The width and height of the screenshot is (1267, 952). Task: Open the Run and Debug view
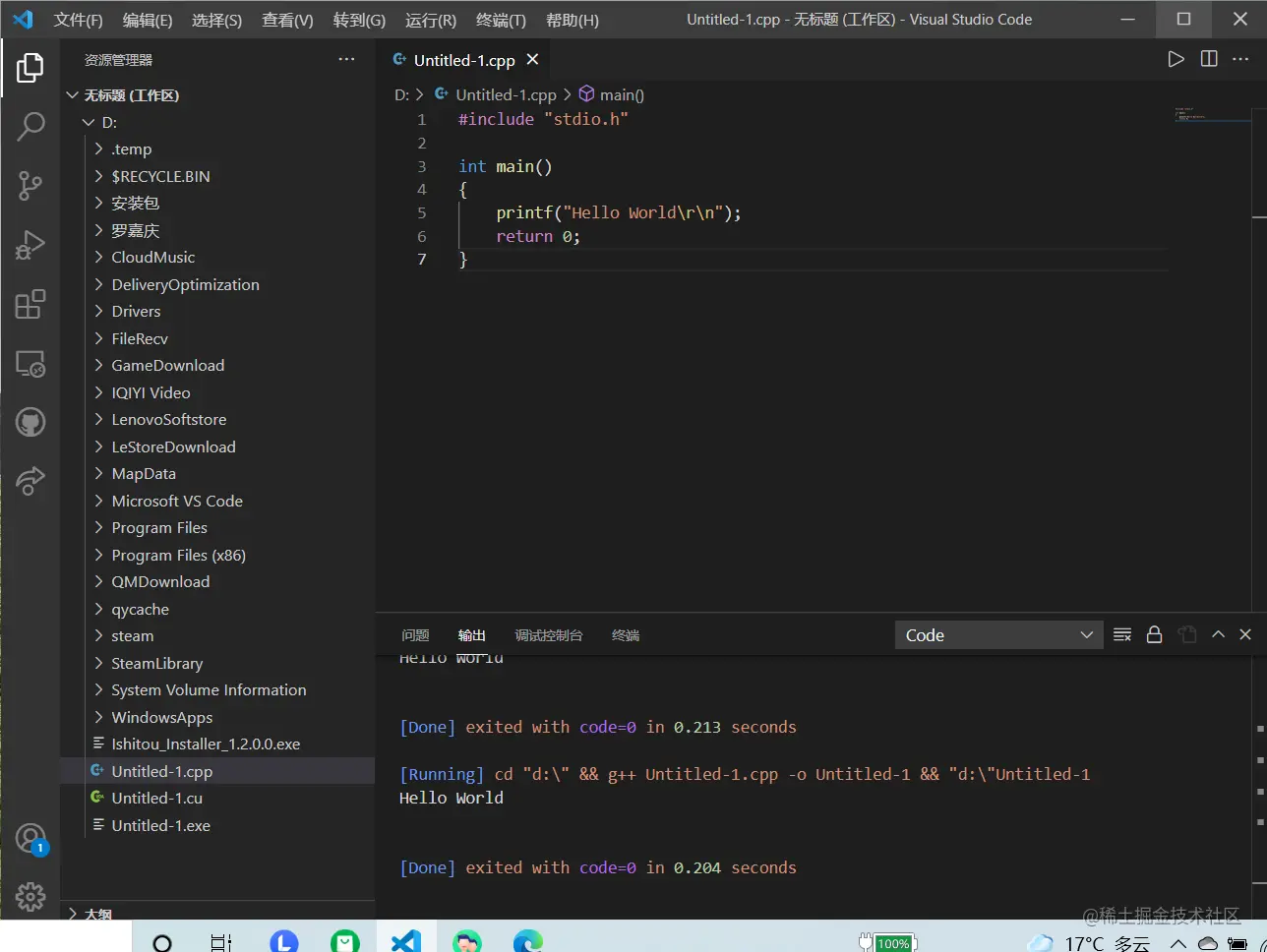point(30,244)
